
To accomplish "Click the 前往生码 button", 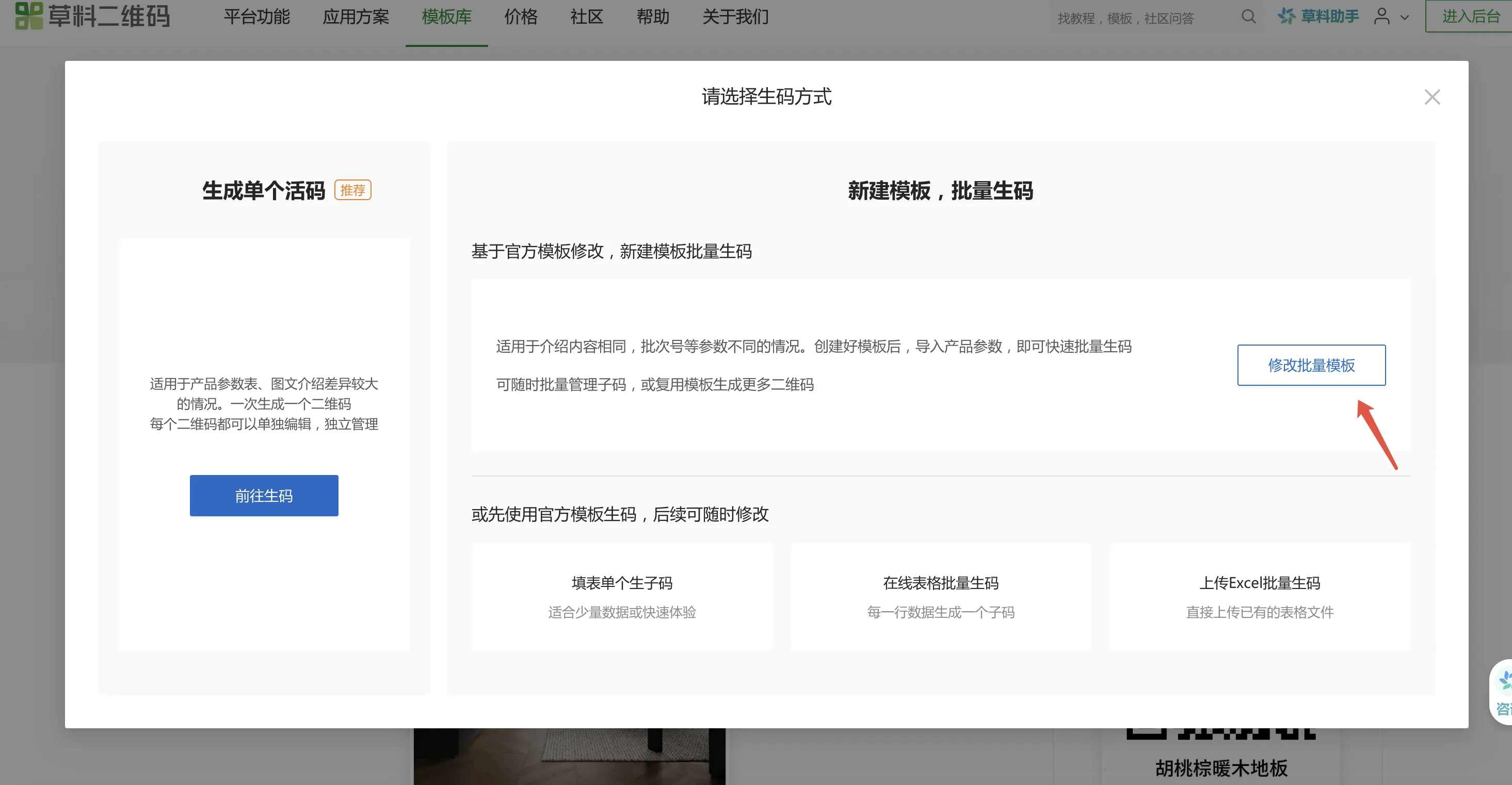I will [264, 496].
